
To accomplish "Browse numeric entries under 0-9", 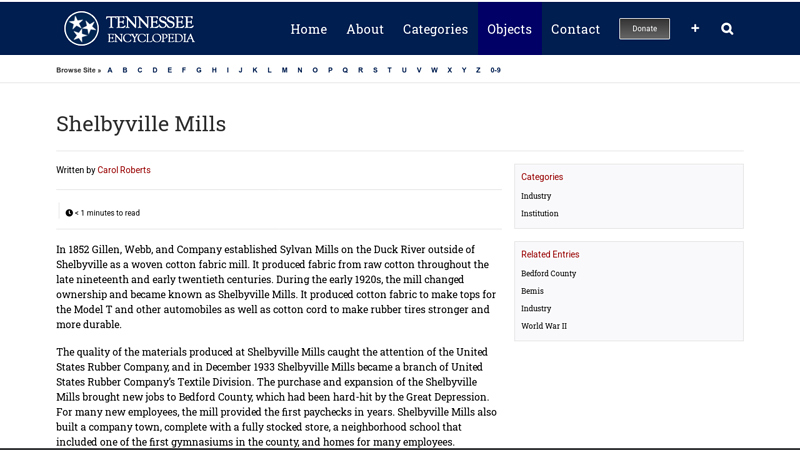I will pos(495,70).
